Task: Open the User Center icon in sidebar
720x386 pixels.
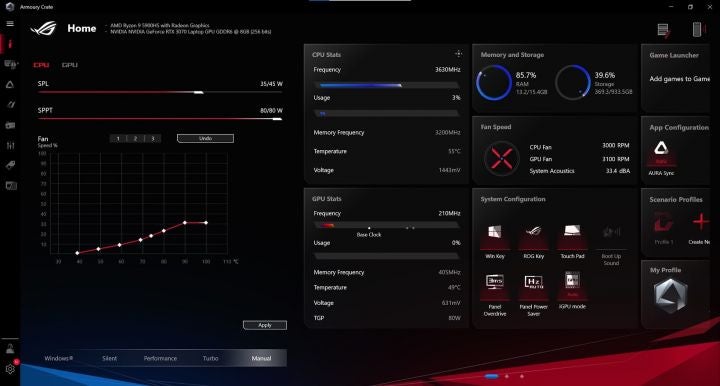Action: tap(10, 349)
